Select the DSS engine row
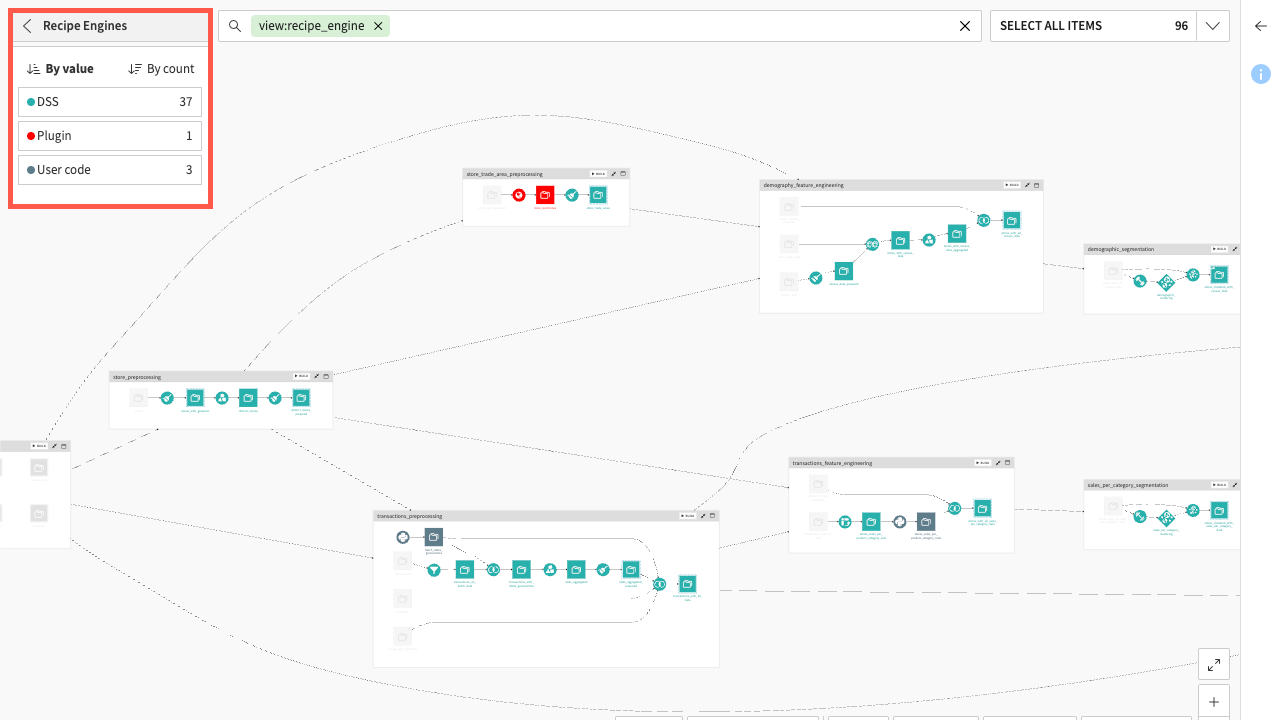This screenshot has height=720, width=1280. point(110,102)
